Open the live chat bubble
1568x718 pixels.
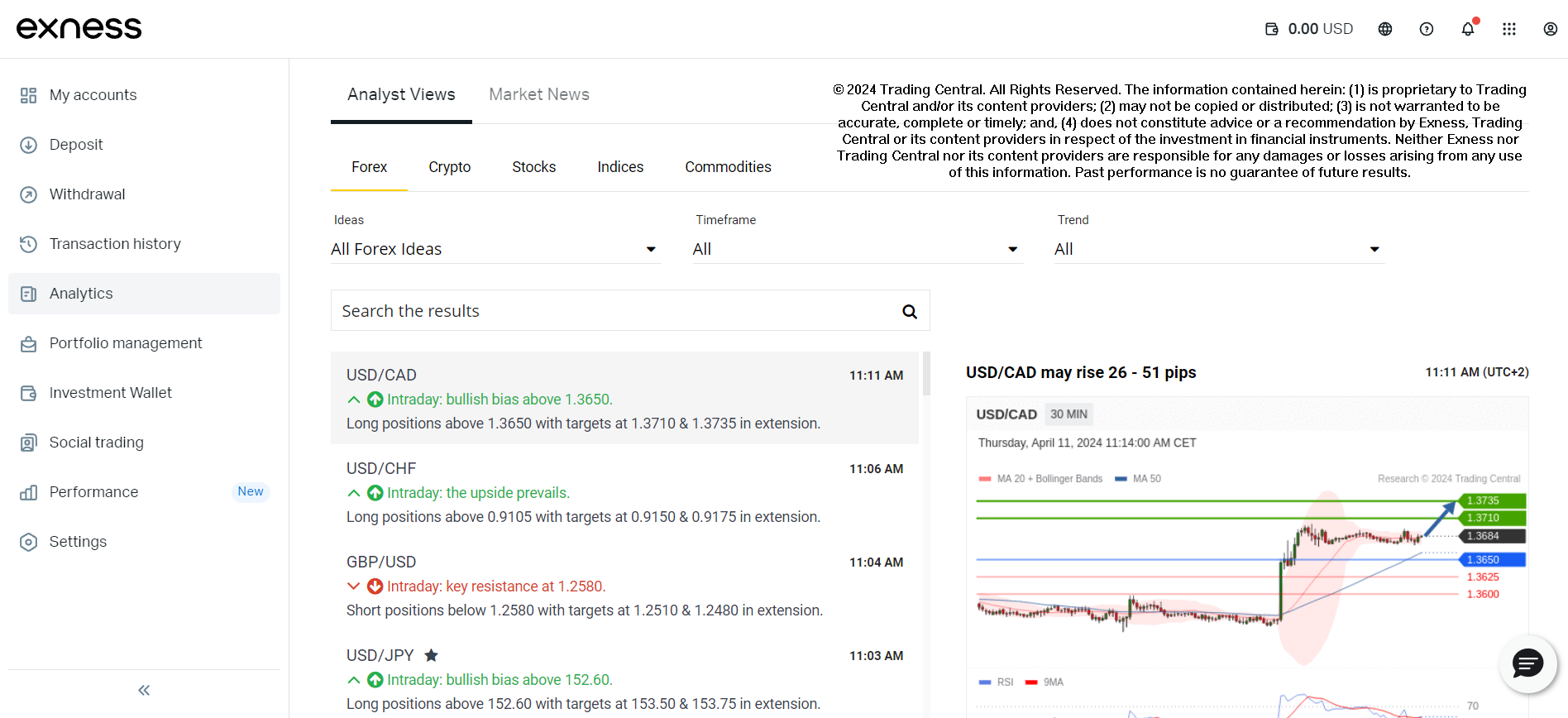tap(1527, 663)
